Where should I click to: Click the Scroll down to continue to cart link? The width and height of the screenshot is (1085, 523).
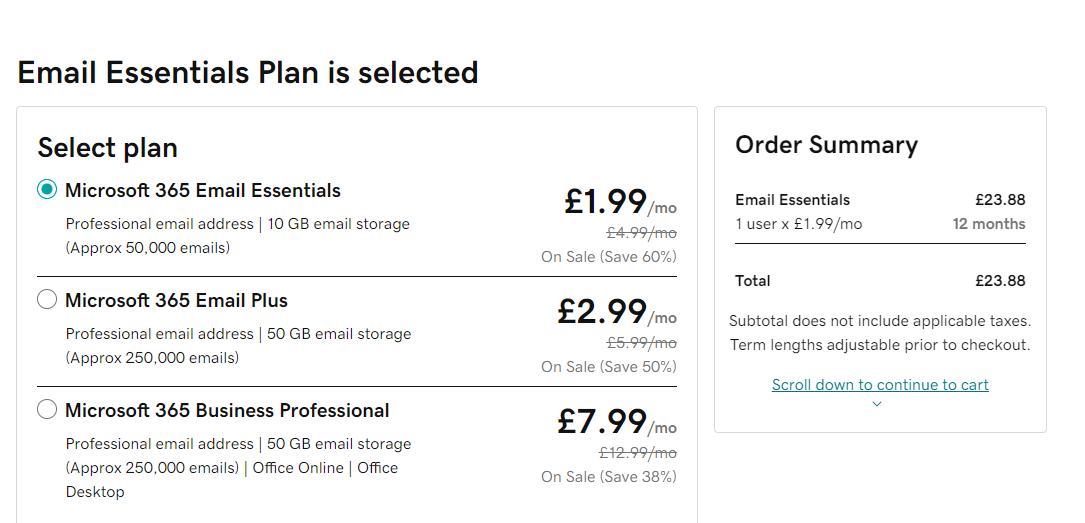880,385
